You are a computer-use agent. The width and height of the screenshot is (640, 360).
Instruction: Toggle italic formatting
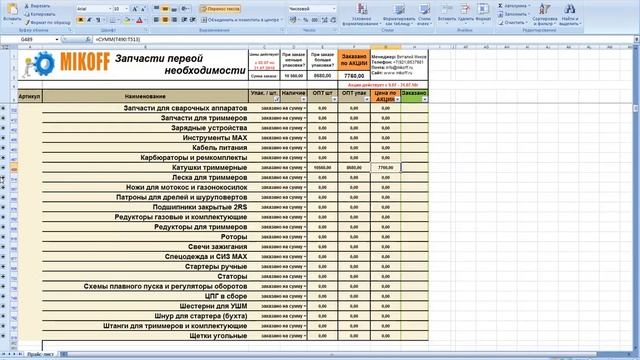coord(89,20)
